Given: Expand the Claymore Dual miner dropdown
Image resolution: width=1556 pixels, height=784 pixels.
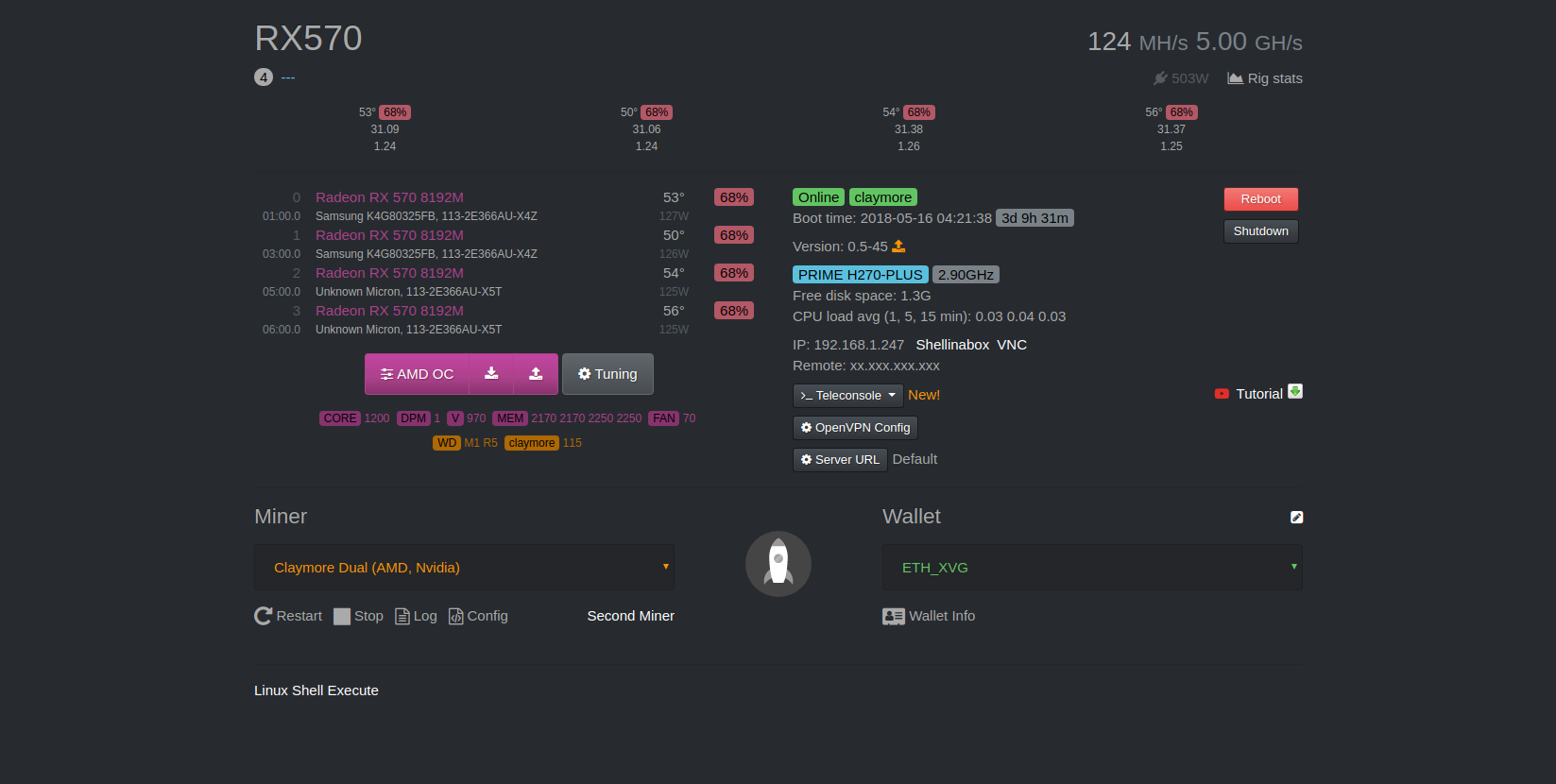Looking at the screenshot, I should (464, 568).
